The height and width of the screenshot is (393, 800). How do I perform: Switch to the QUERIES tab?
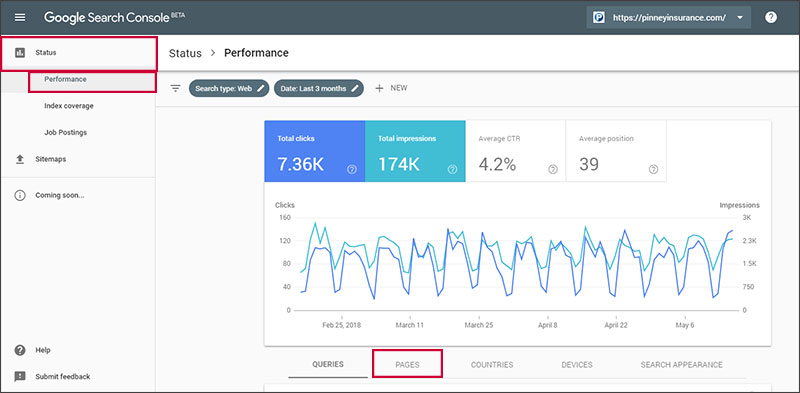tap(328, 364)
